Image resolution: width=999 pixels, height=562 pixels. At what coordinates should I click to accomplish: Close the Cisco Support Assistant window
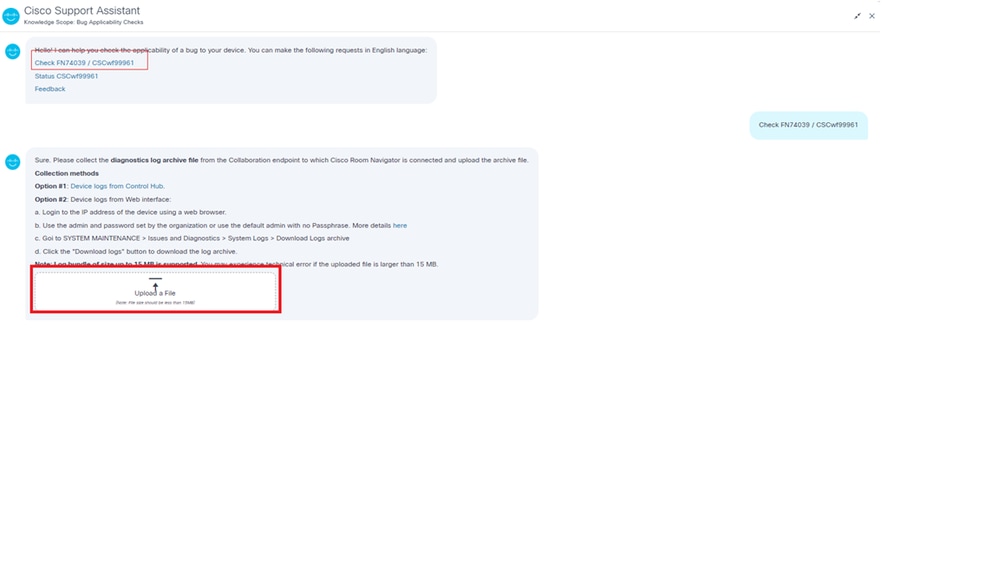click(x=872, y=16)
